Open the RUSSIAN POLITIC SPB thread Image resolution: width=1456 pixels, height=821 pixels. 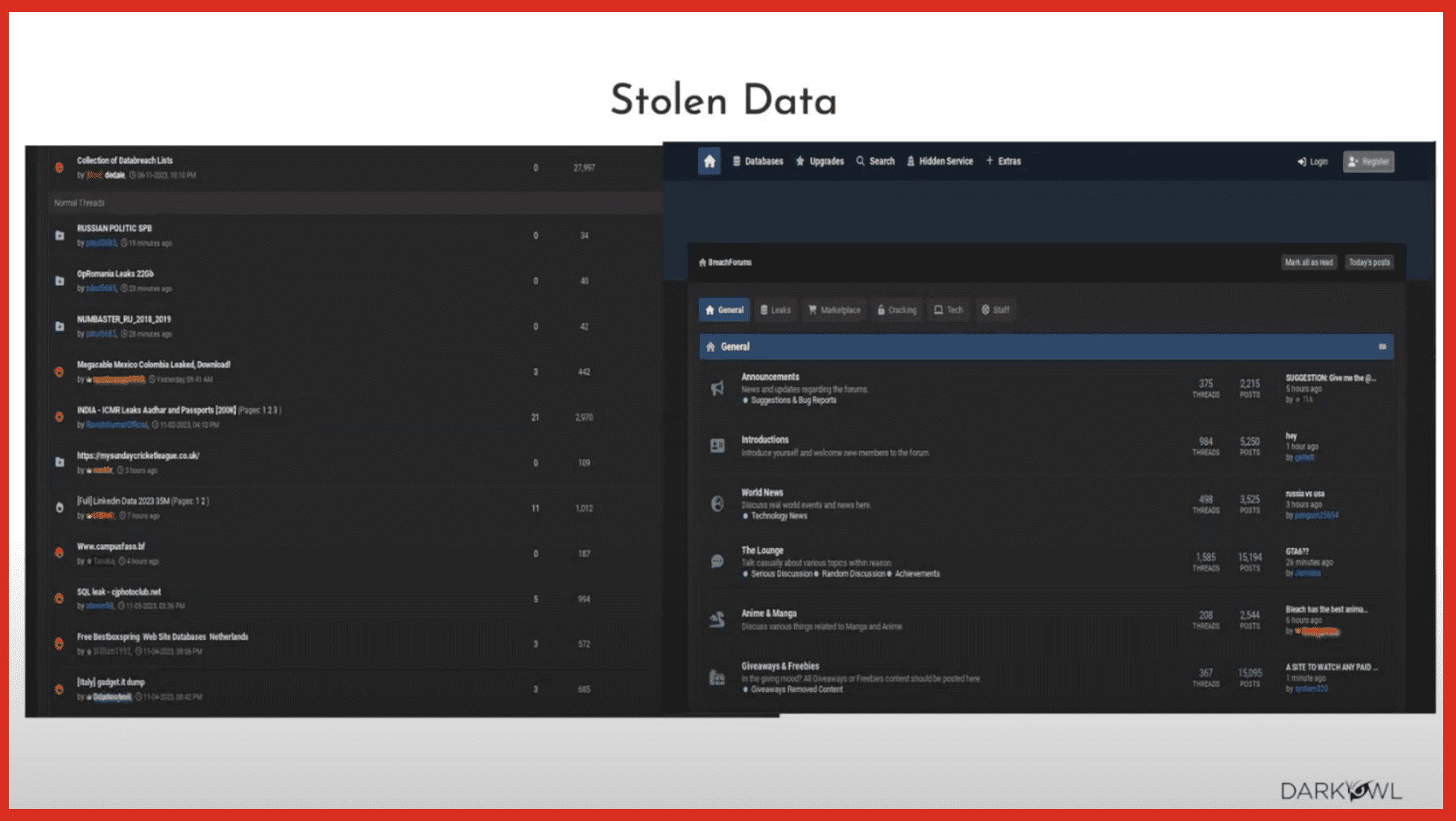click(x=114, y=229)
